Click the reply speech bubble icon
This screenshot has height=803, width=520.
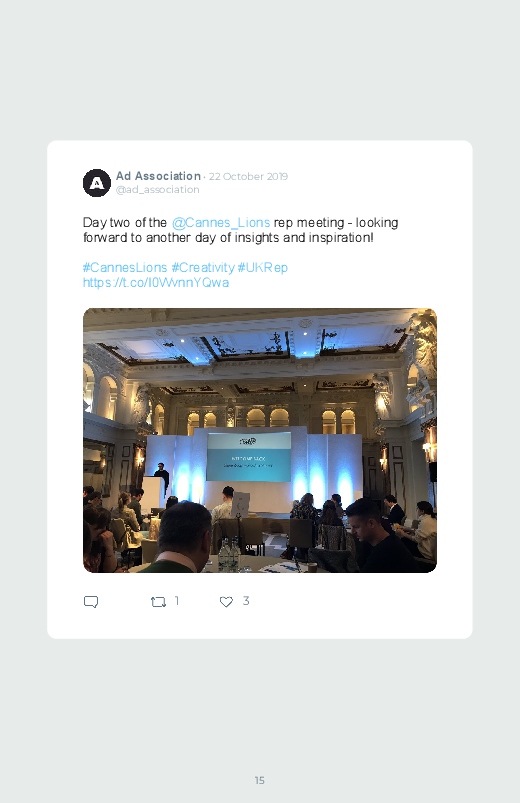pyautogui.click(x=91, y=601)
